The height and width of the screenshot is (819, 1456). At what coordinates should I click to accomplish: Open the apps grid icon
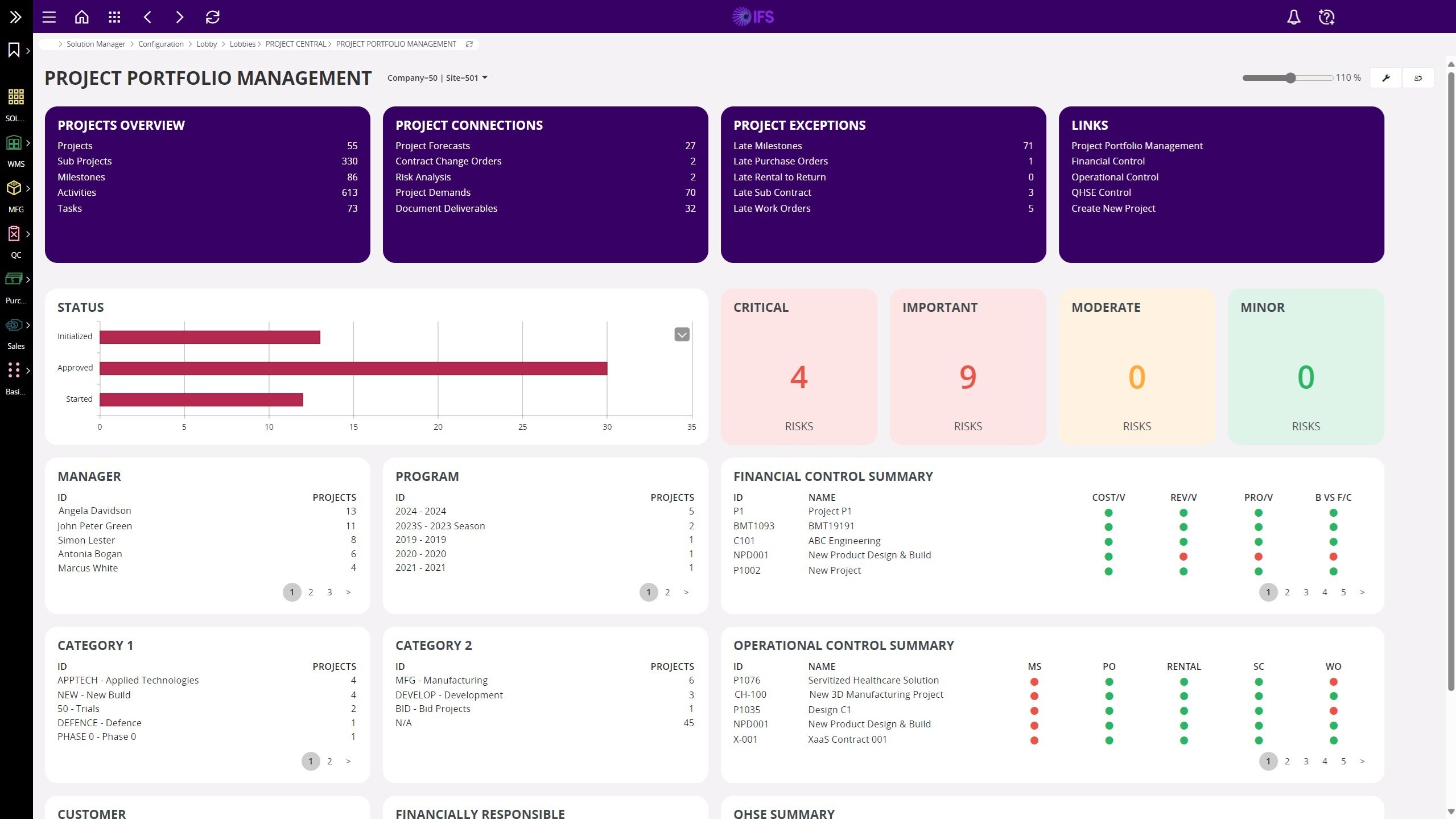pyautogui.click(x=114, y=17)
